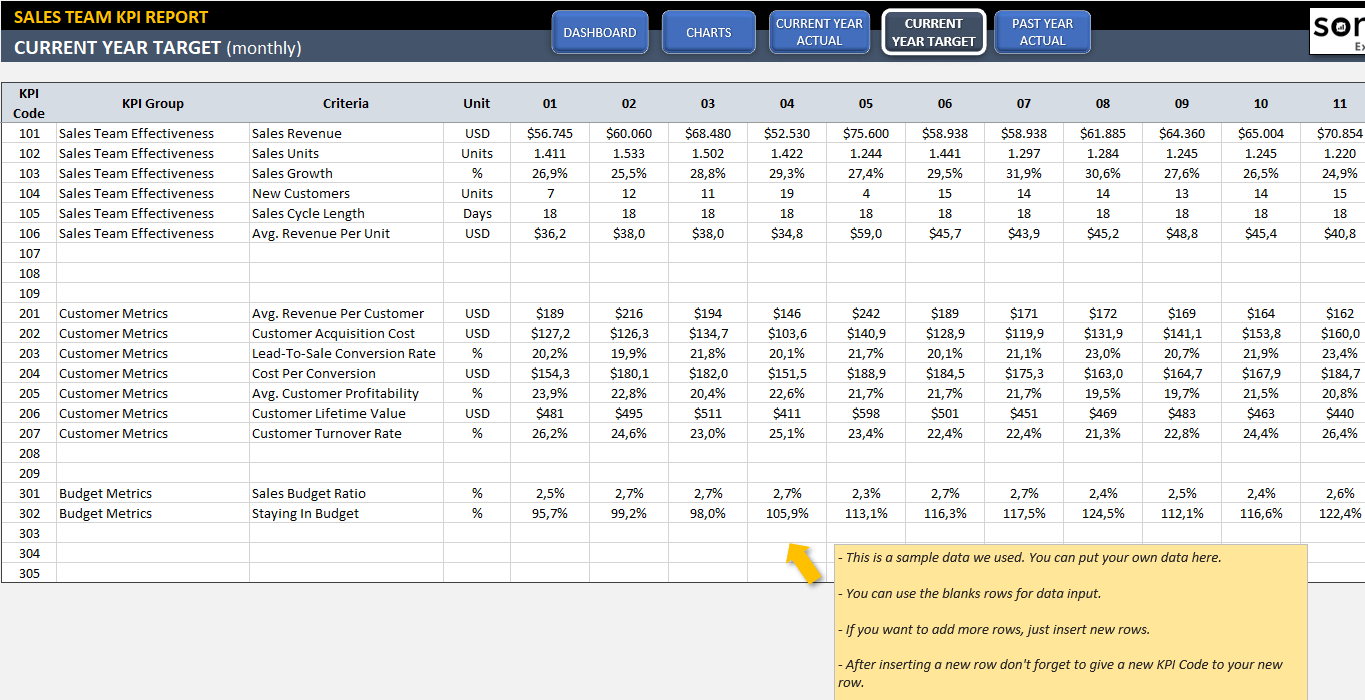Viewport: 1365px width, 700px height.
Task: Open the Charts view
Action: click(x=708, y=31)
